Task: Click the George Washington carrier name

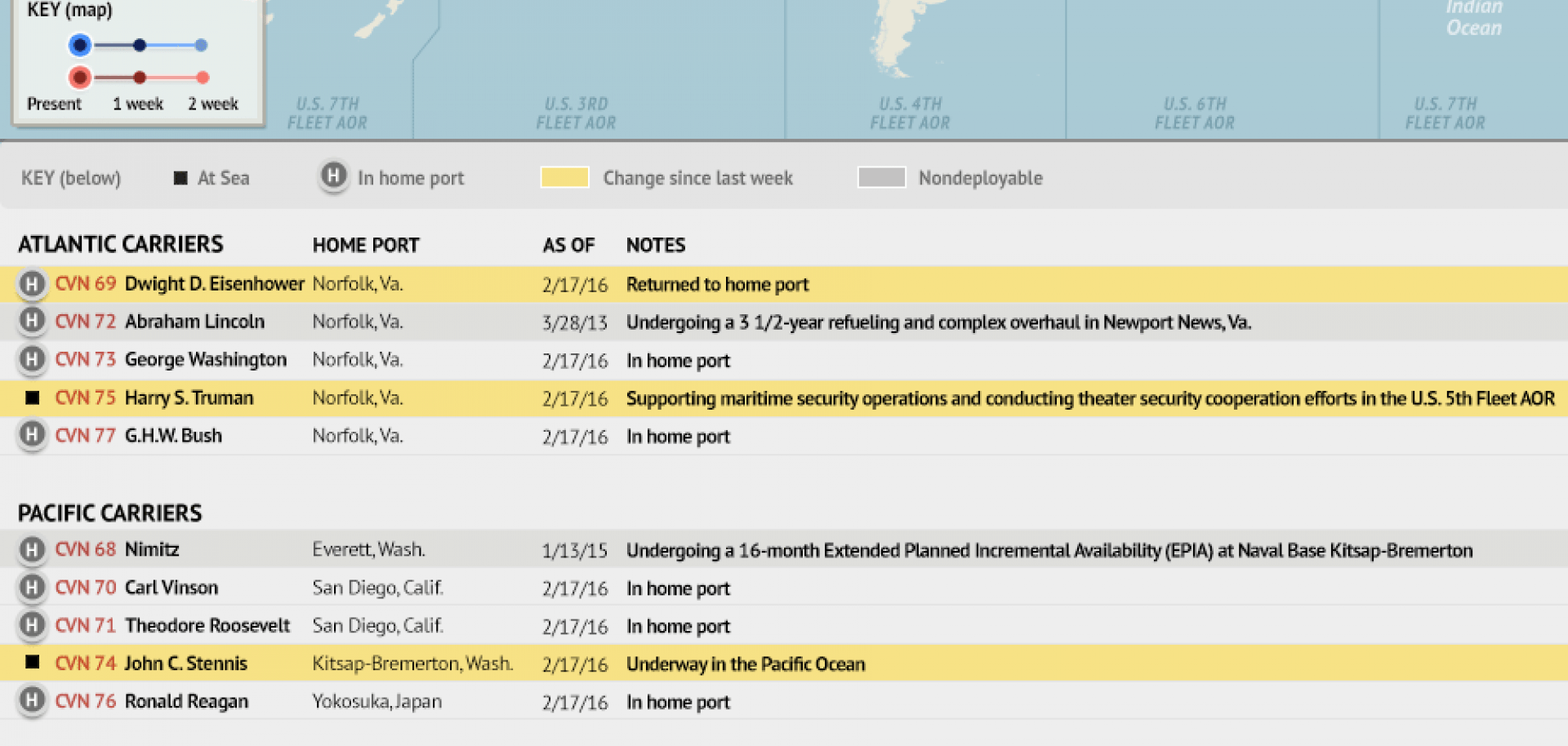Action: (x=206, y=360)
